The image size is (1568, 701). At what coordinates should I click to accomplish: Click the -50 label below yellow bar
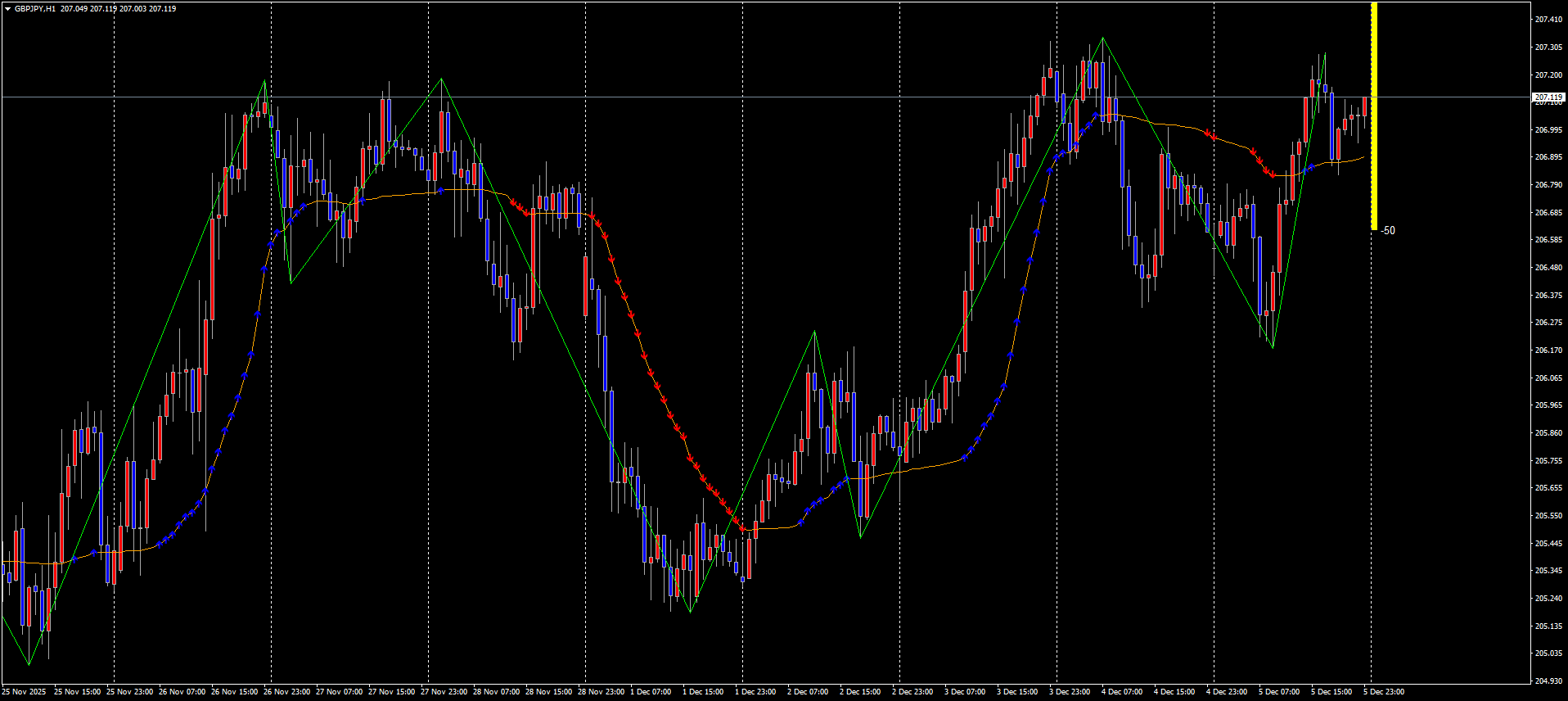[1387, 231]
